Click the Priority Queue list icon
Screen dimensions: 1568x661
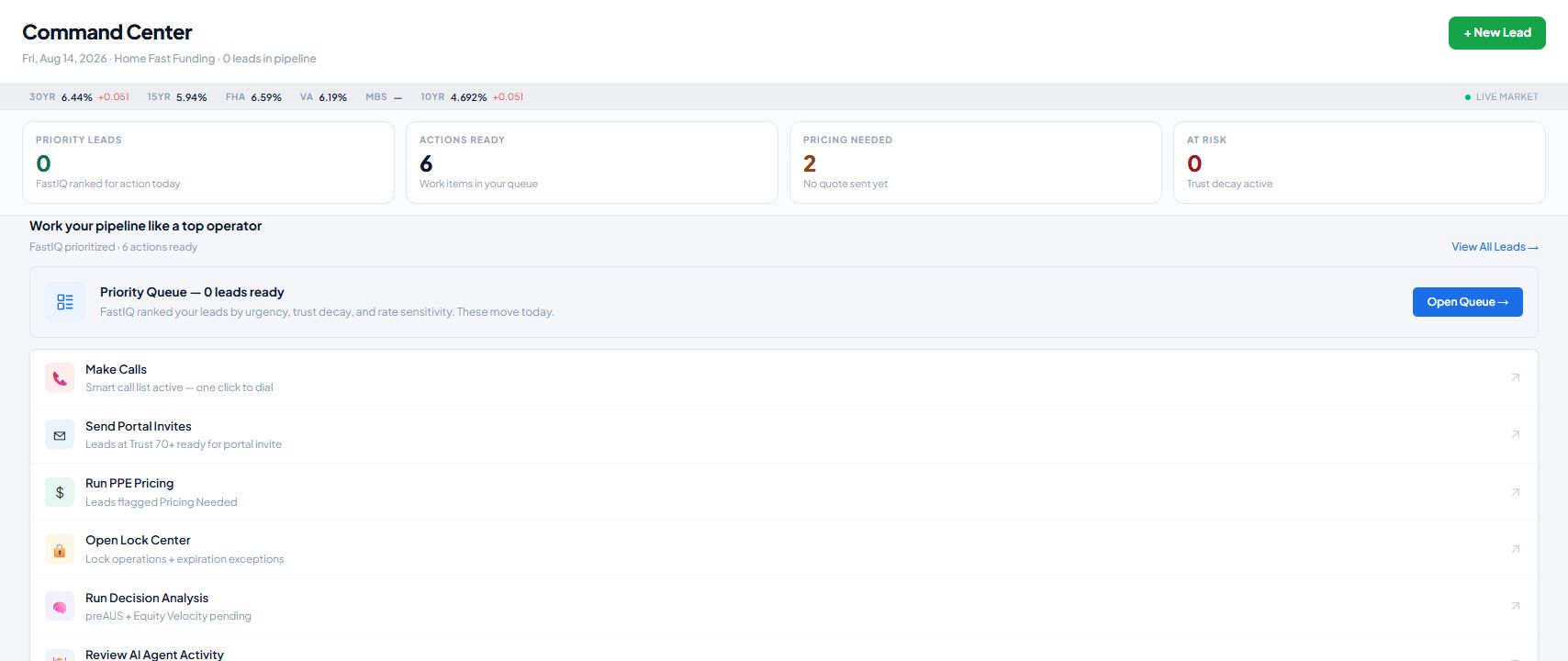(x=65, y=302)
